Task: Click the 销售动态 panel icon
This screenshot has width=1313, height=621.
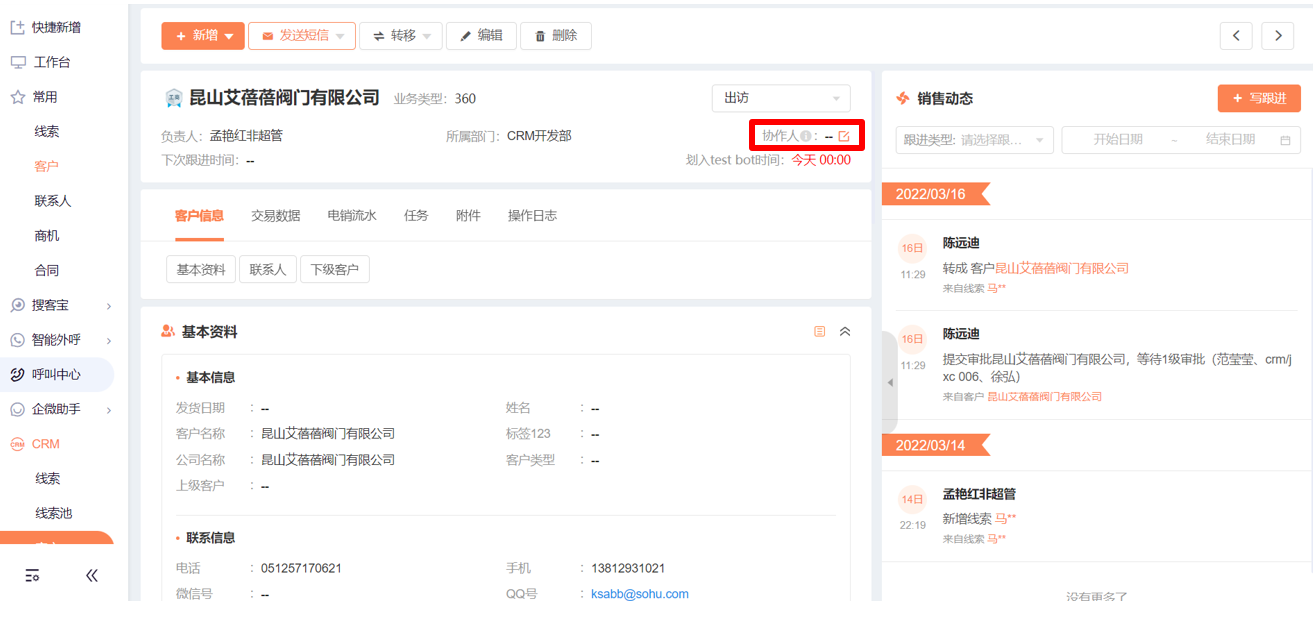Action: (902, 98)
